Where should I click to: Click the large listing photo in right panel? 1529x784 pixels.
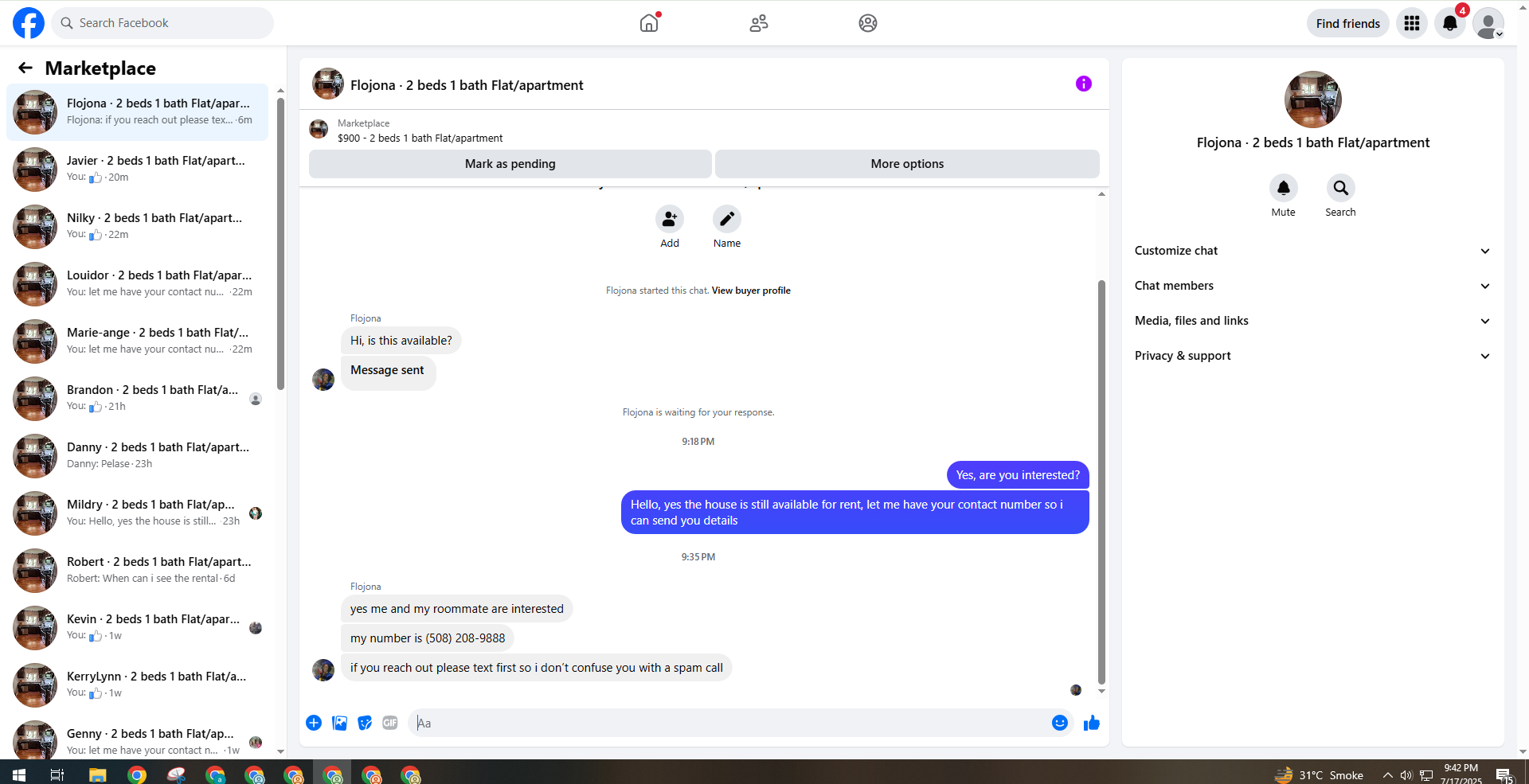pos(1313,99)
